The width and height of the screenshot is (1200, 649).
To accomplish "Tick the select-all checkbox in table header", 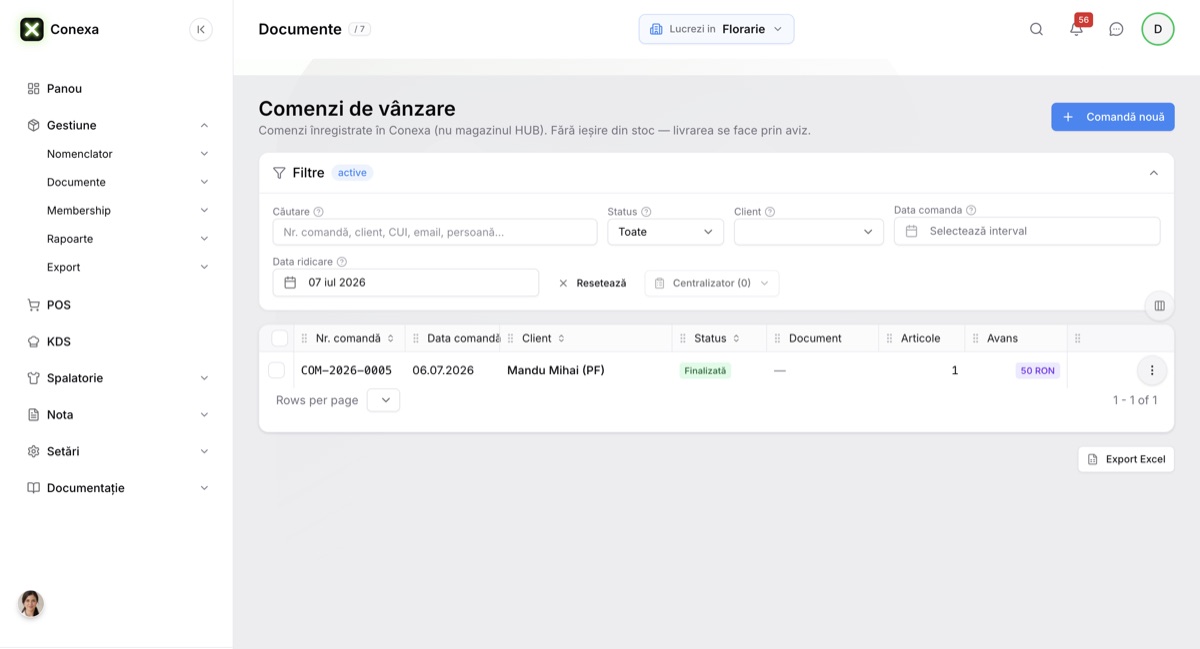I will [x=280, y=339].
